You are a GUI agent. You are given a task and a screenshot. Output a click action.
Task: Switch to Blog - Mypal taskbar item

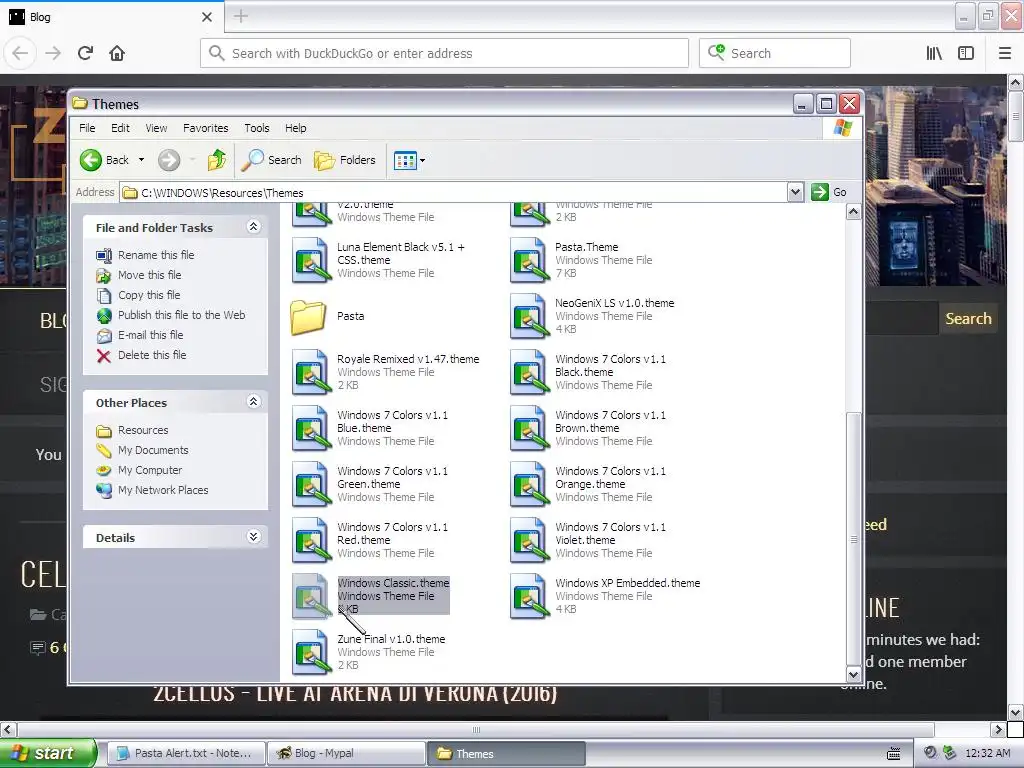click(347, 753)
